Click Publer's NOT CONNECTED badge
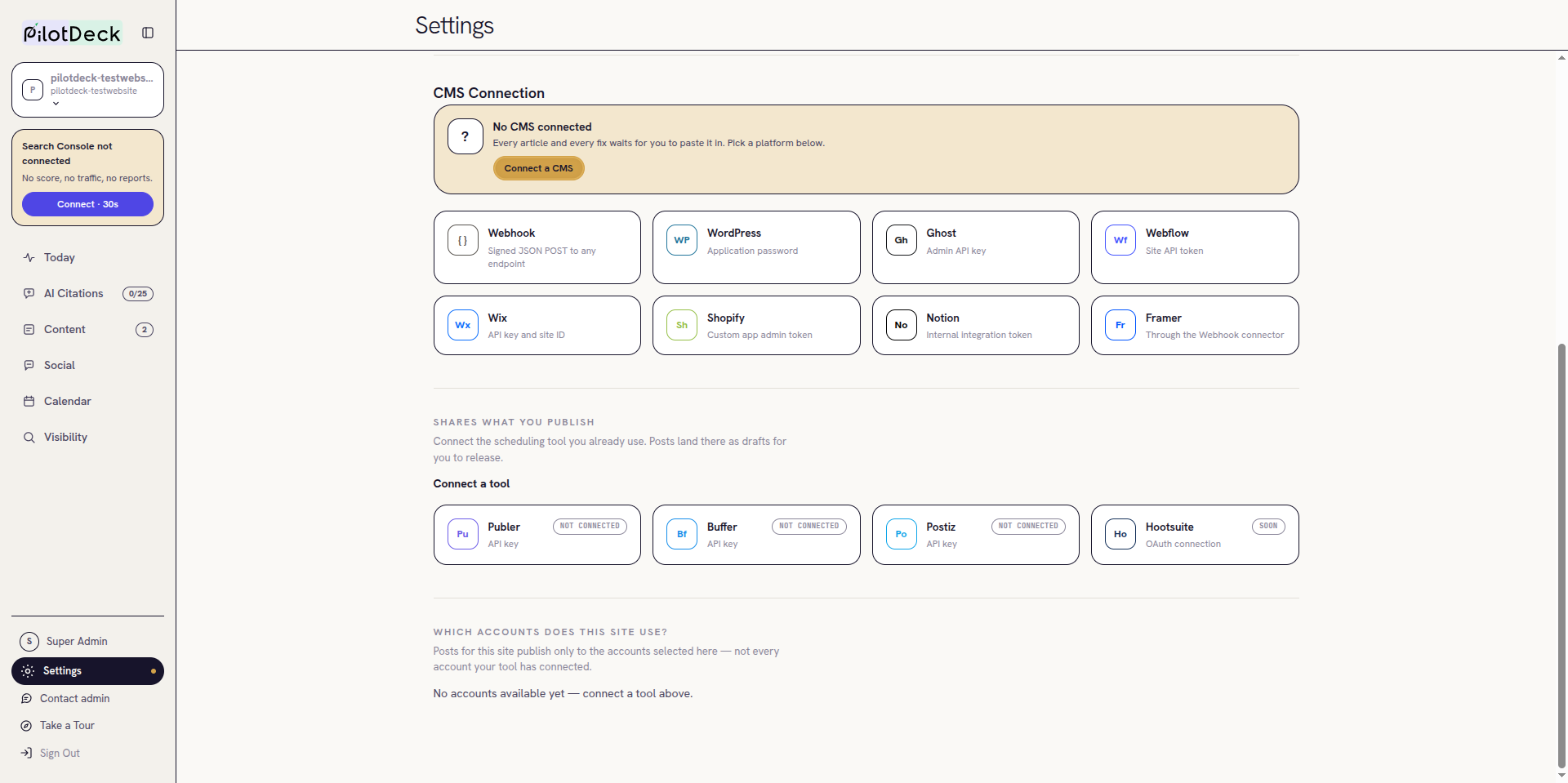This screenshot has width=1568, height=783. (590, 526)
